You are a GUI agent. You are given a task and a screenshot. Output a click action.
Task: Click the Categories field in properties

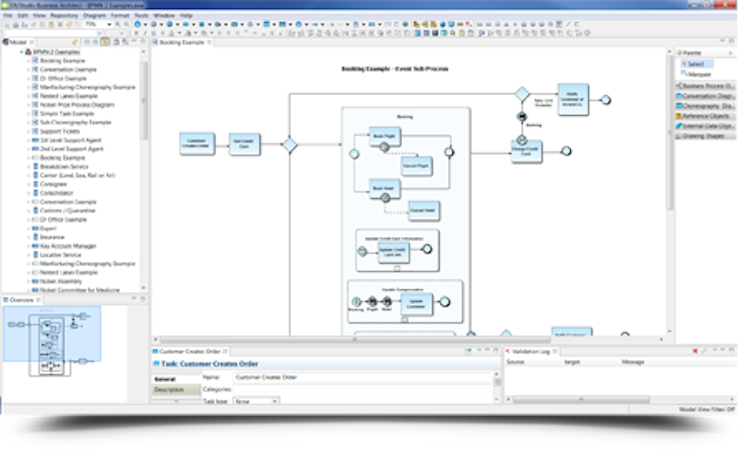click(363, 389)
